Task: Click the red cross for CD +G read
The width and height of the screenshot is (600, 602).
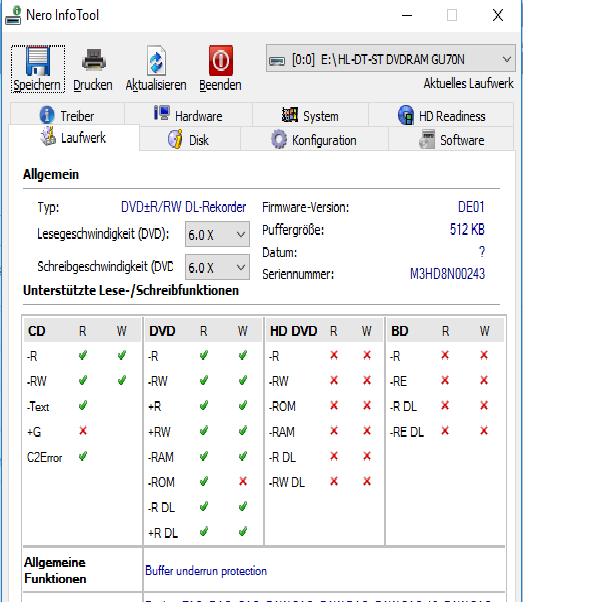Action: coord(83,431)
